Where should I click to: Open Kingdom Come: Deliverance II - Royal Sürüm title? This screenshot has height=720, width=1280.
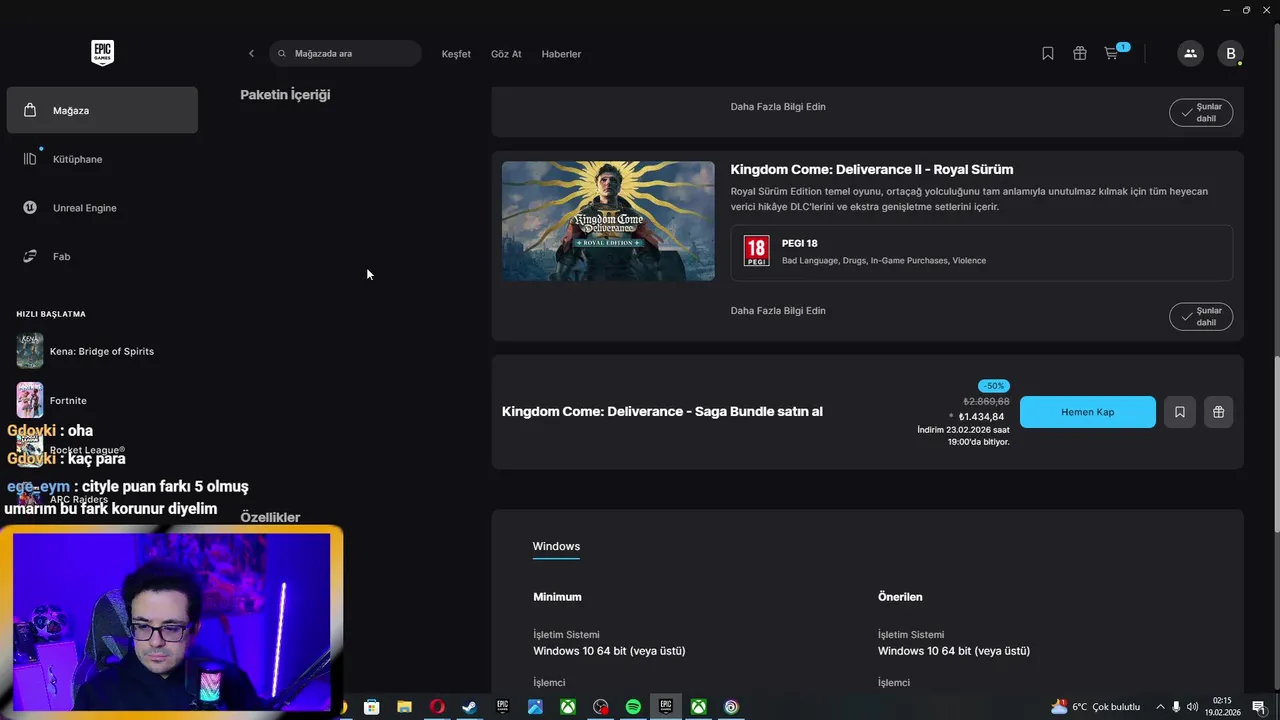(872, 170)
